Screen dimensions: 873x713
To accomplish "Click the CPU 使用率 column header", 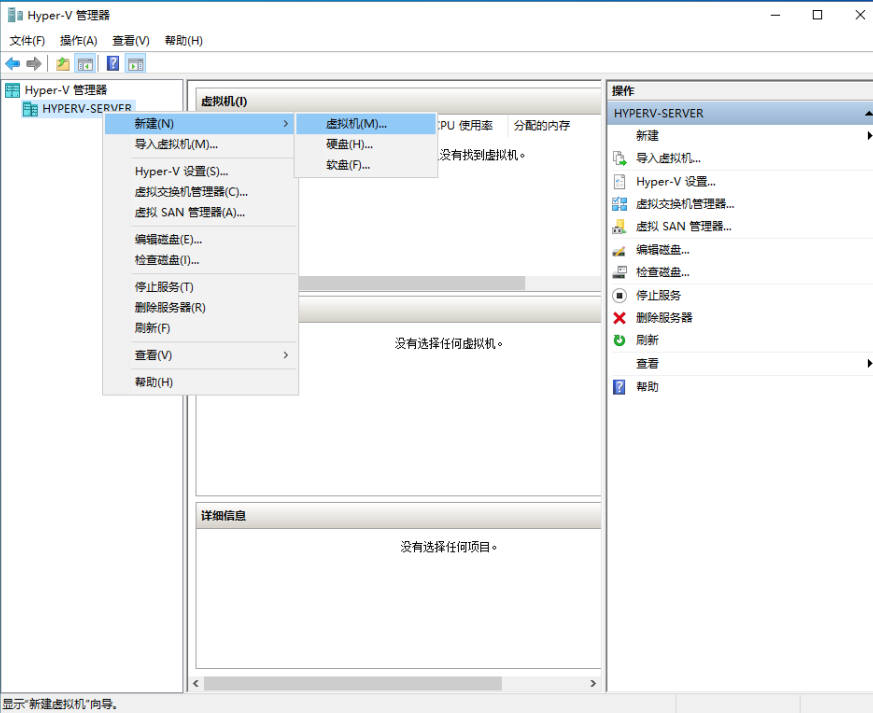I will pos(464,126).
